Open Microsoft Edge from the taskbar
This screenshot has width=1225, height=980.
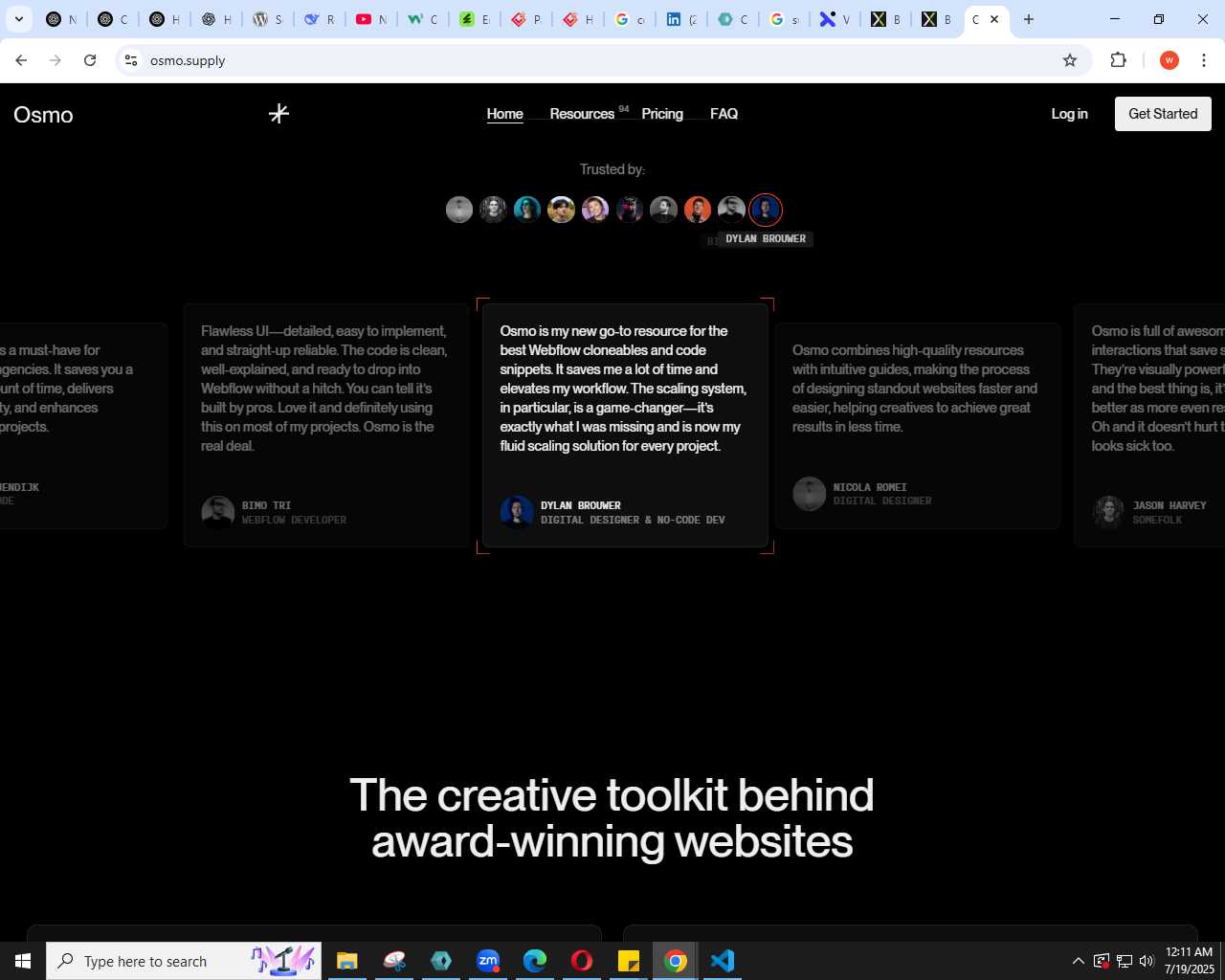tap(535, 961)
